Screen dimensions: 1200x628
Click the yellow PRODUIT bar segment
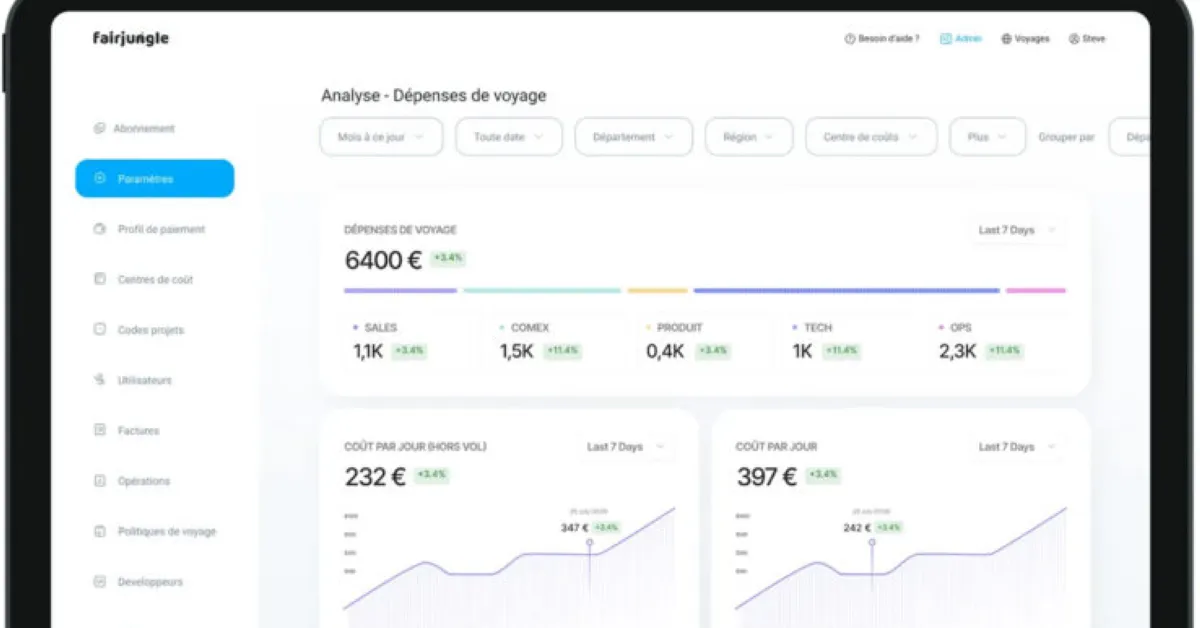coord(658,291)
